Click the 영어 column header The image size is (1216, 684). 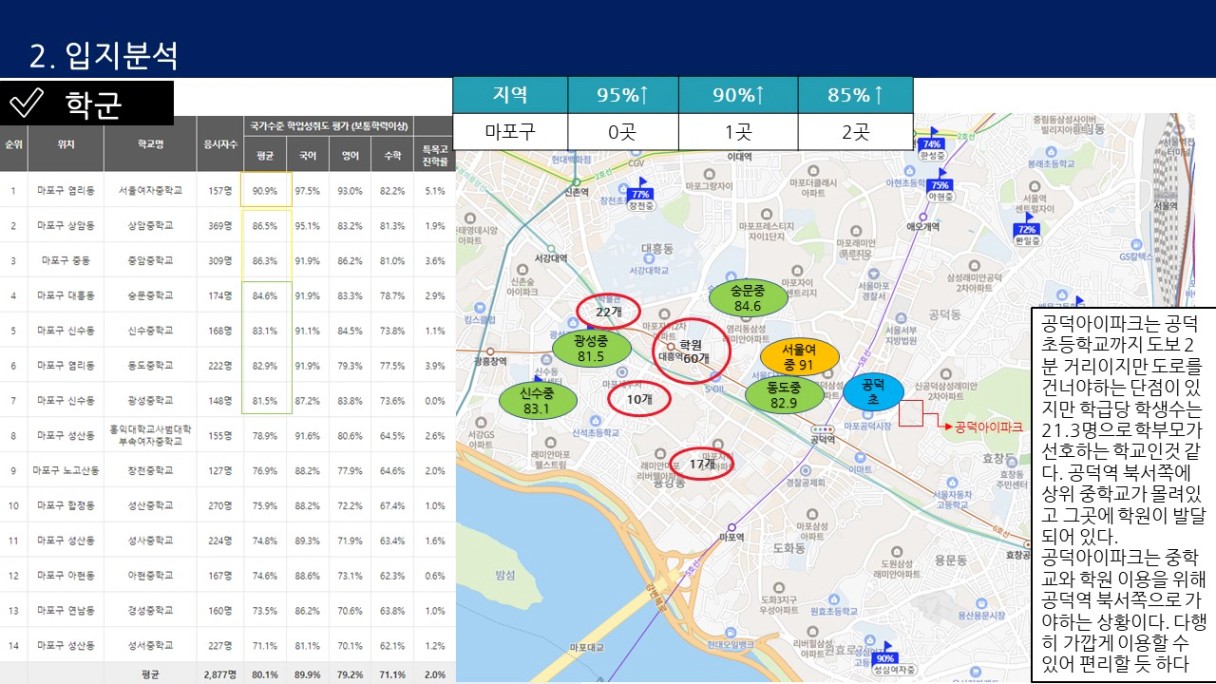350,155
